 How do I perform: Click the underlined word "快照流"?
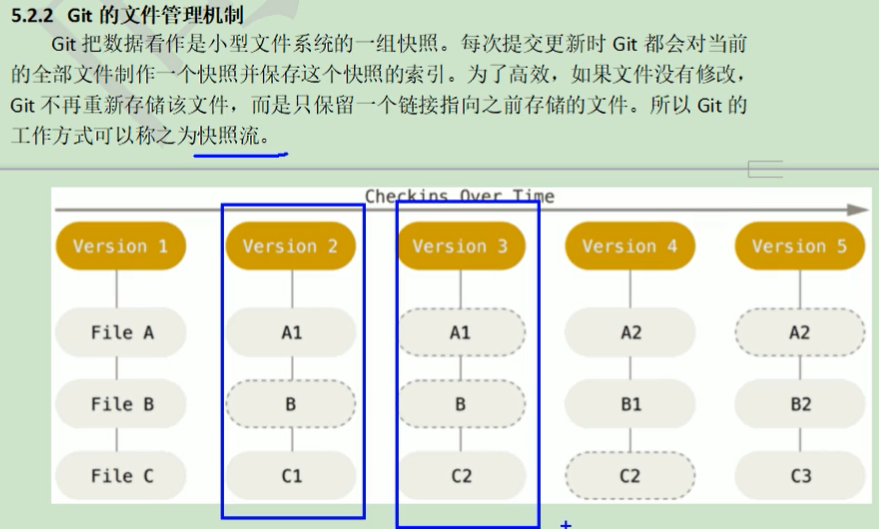(x=228, y=136)
